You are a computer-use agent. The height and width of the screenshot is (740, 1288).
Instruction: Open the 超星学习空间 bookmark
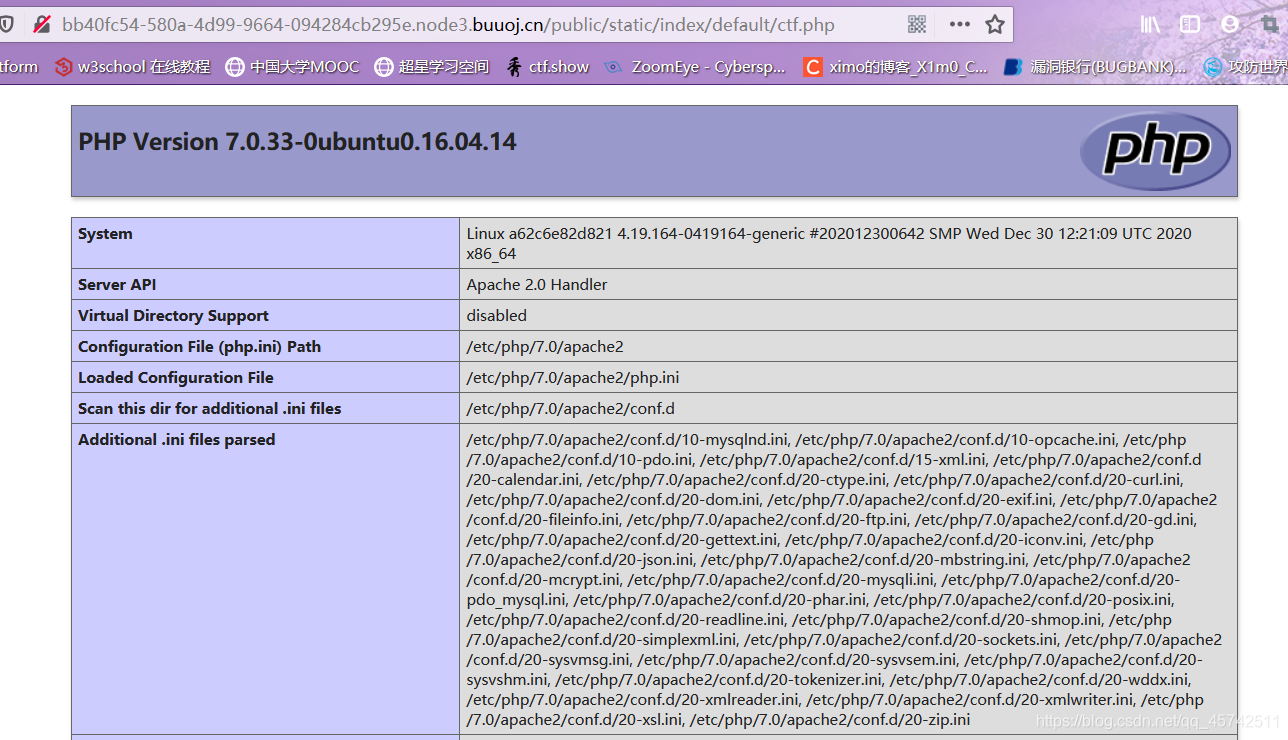pyautogui.click(x=432, y=67)
